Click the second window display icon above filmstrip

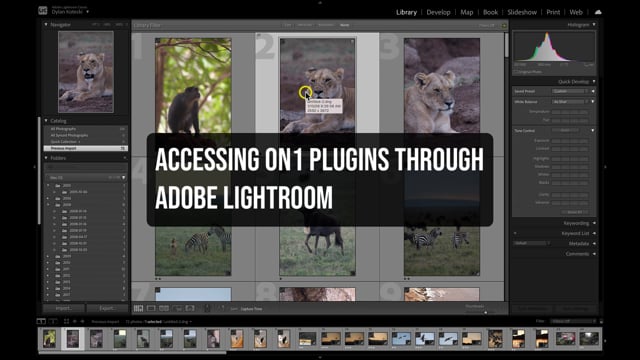click(x=53, y=322)
